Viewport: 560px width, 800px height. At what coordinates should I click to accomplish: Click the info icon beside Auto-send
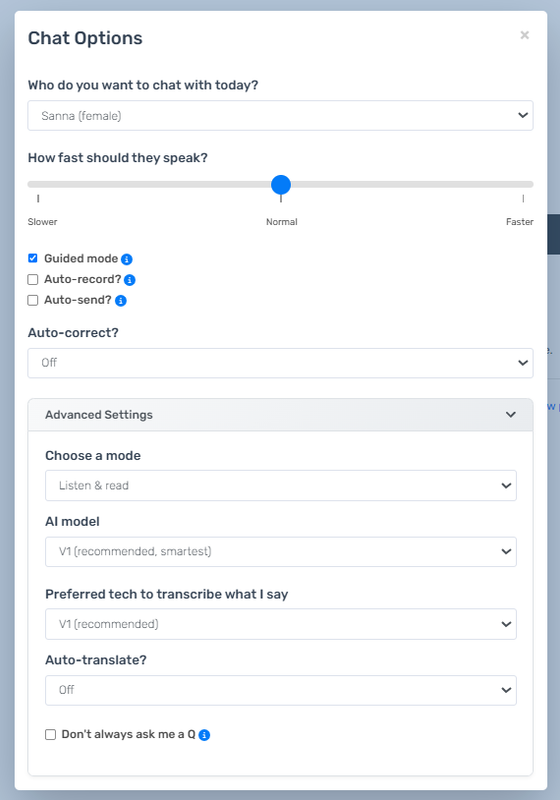click(120, 301)
